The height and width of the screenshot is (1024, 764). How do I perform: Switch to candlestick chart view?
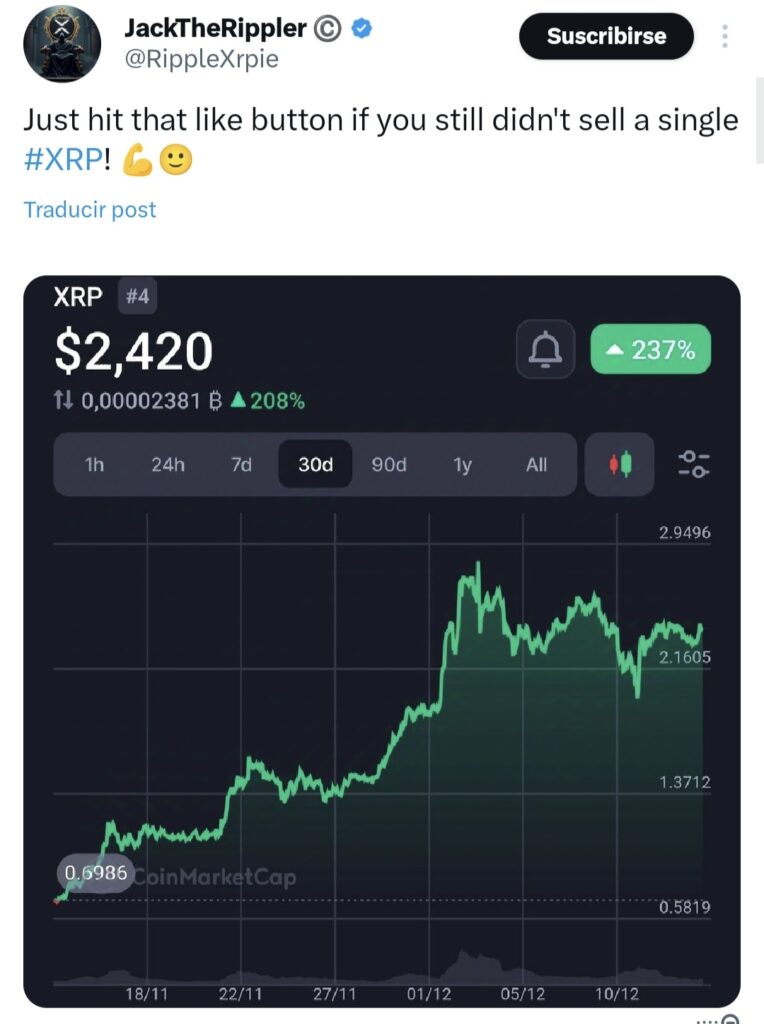point(620,464)
